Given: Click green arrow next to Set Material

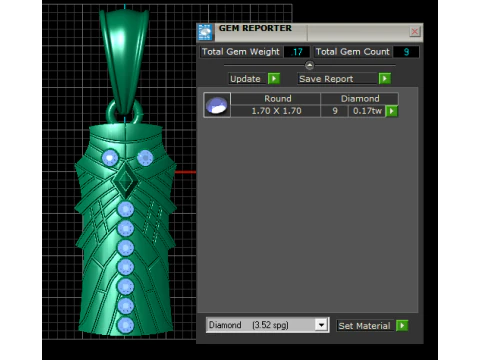Looking at the screenshot, I should click(402, 325).
